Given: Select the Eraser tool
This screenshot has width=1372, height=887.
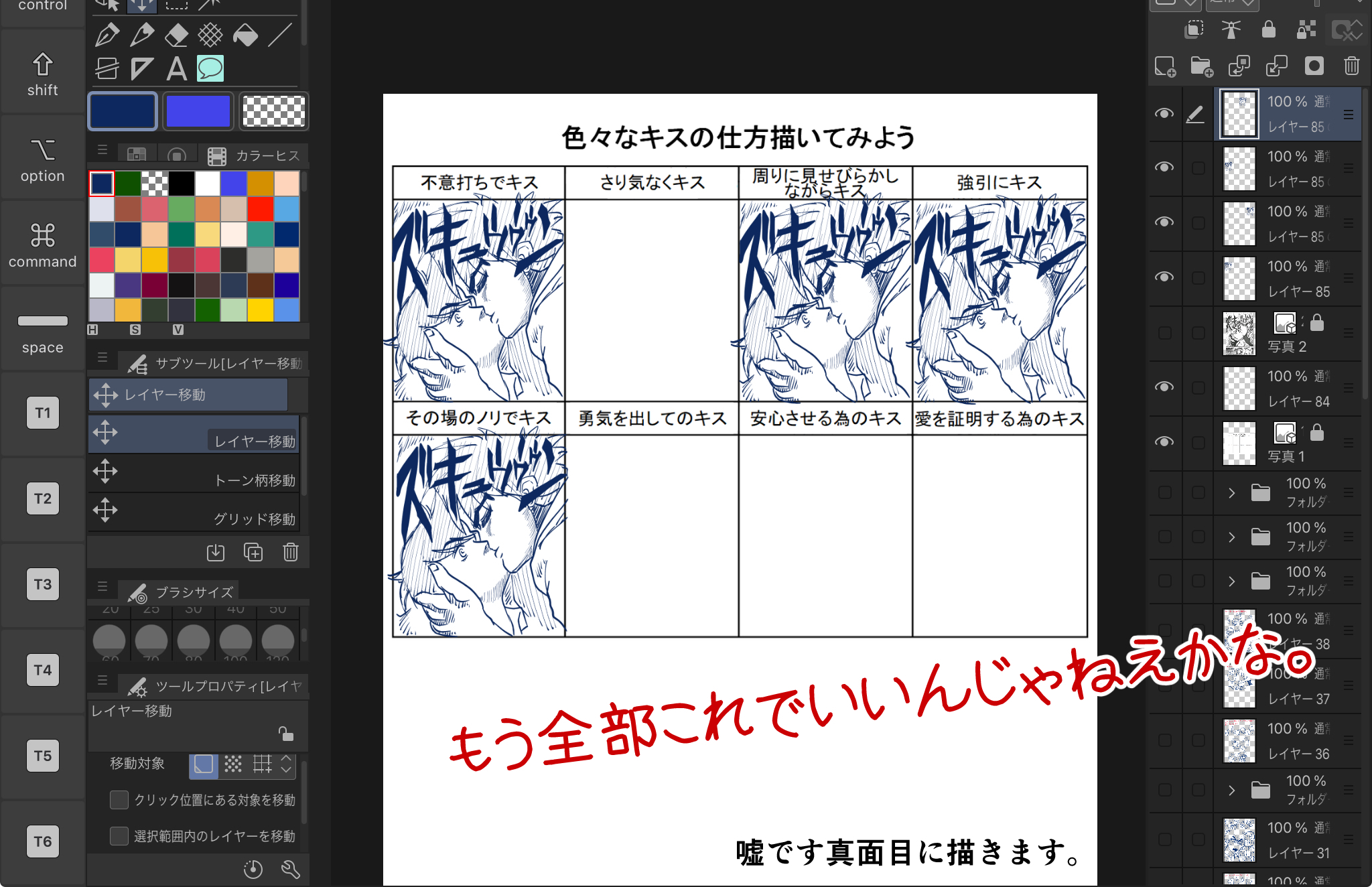Looking at the screenshot, I should (x=176, y=34).
